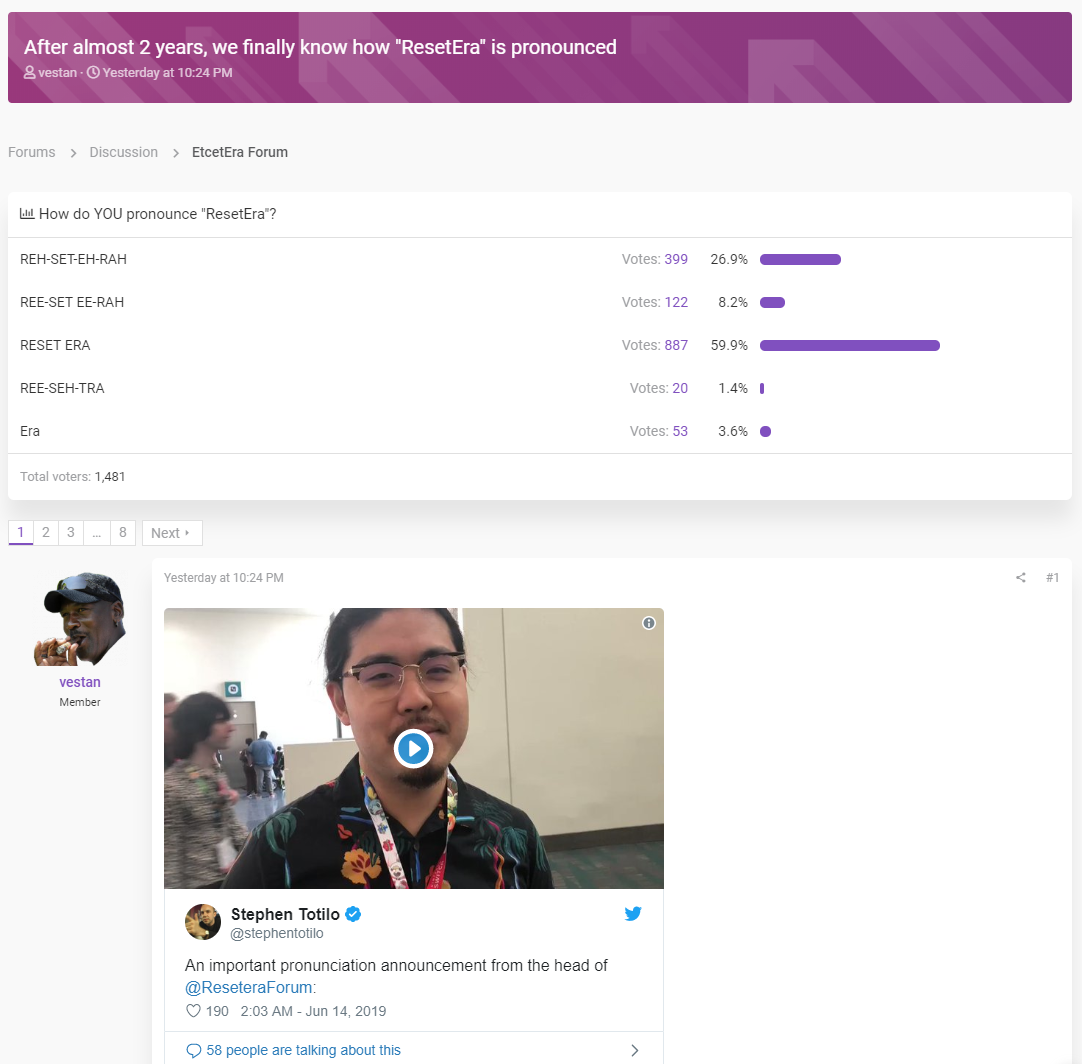Click the thread title text in banner
Viewport: 1082px width, 1064px height.
click(320, 47)
